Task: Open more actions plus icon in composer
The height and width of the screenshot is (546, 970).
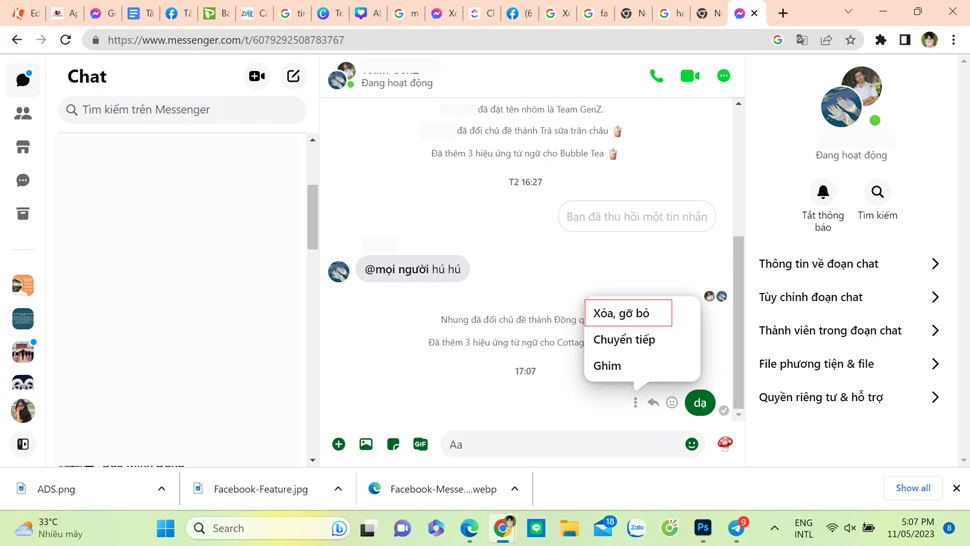Action: pos(338,444)
